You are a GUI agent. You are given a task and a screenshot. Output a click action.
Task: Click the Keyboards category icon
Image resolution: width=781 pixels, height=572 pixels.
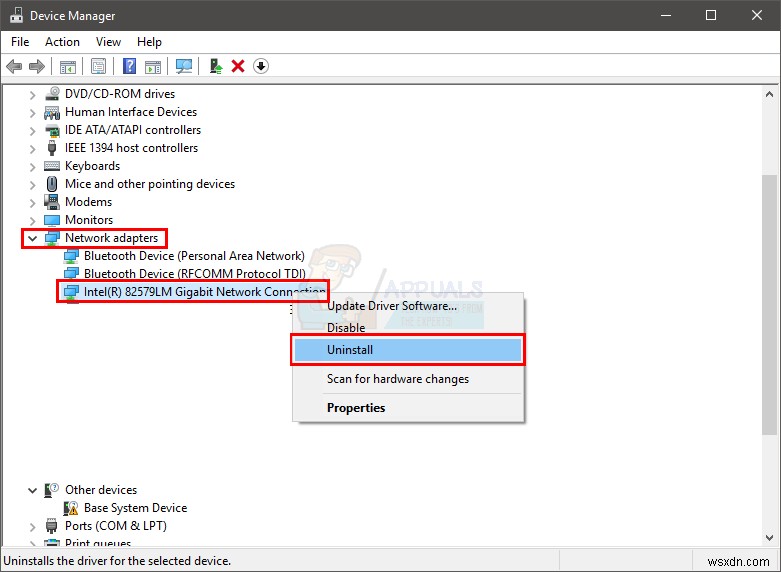pos(52,166)
